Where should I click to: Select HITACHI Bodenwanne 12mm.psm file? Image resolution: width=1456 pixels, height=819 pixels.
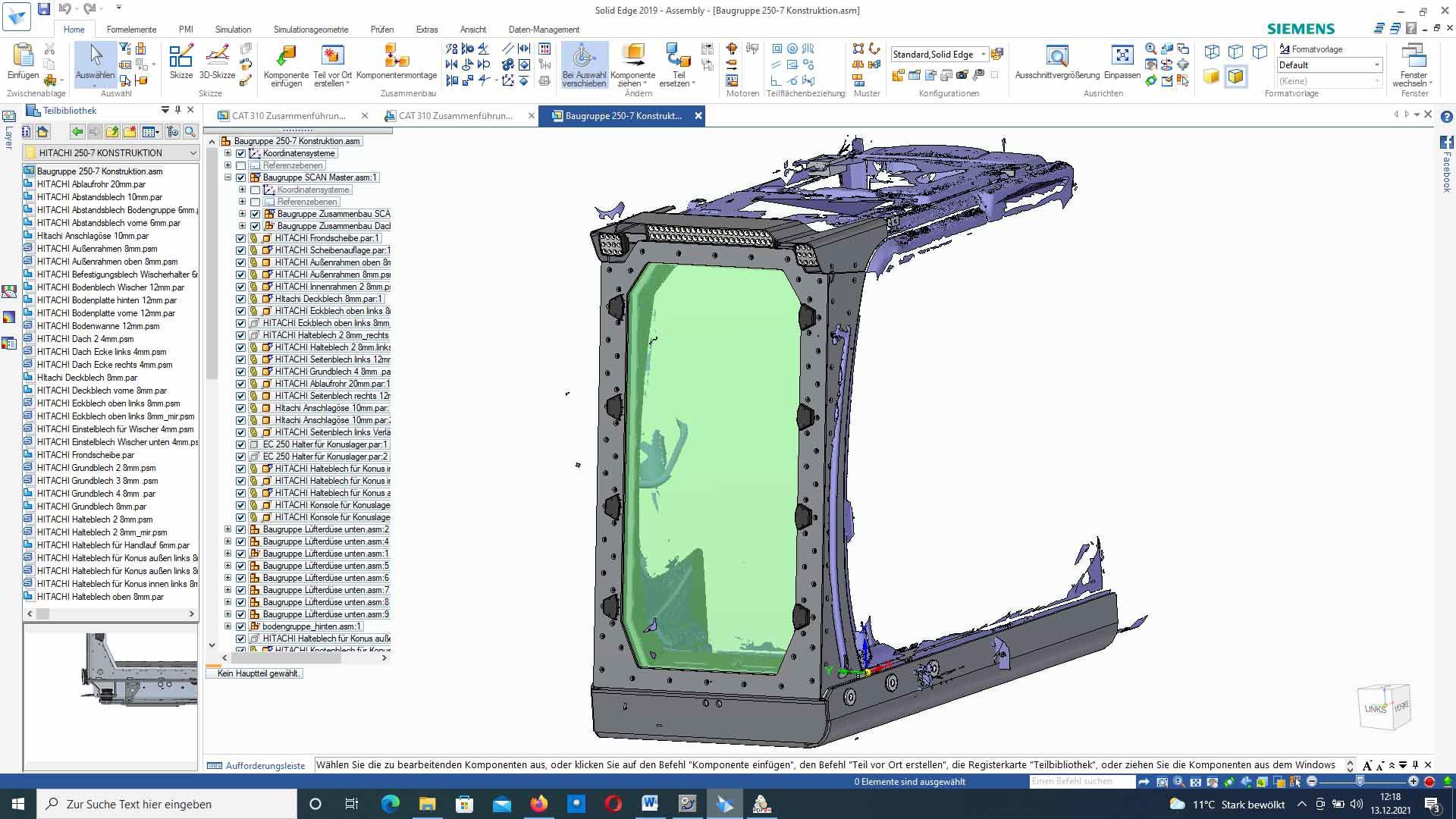(x=98, y=326)
